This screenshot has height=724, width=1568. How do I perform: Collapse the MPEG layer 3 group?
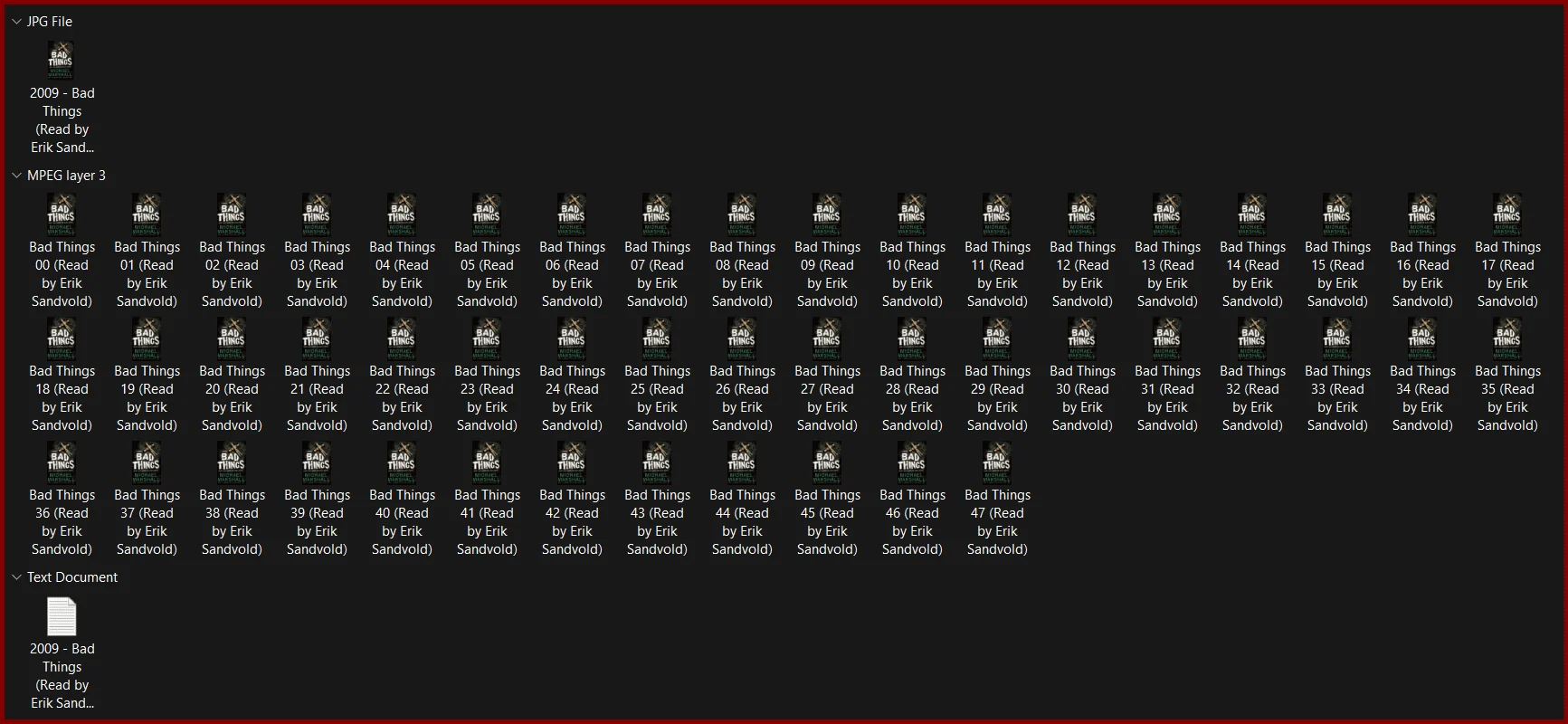pyautogui.click(x=16, y=176)
